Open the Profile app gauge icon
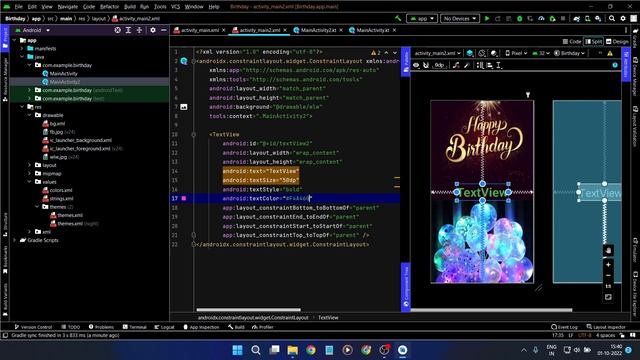Viewport: 640px width, 360px height. click(541, 18)
